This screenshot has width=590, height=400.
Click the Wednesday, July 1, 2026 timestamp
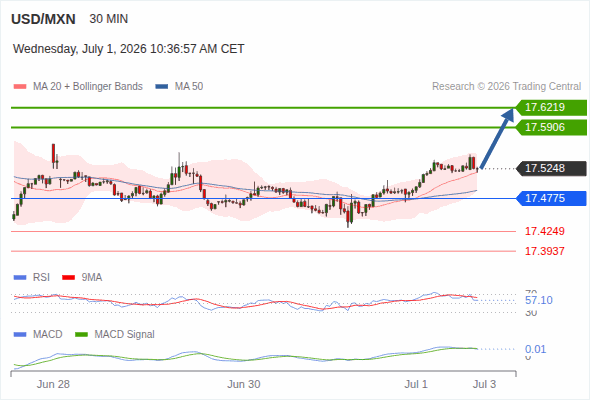(129, 49)
